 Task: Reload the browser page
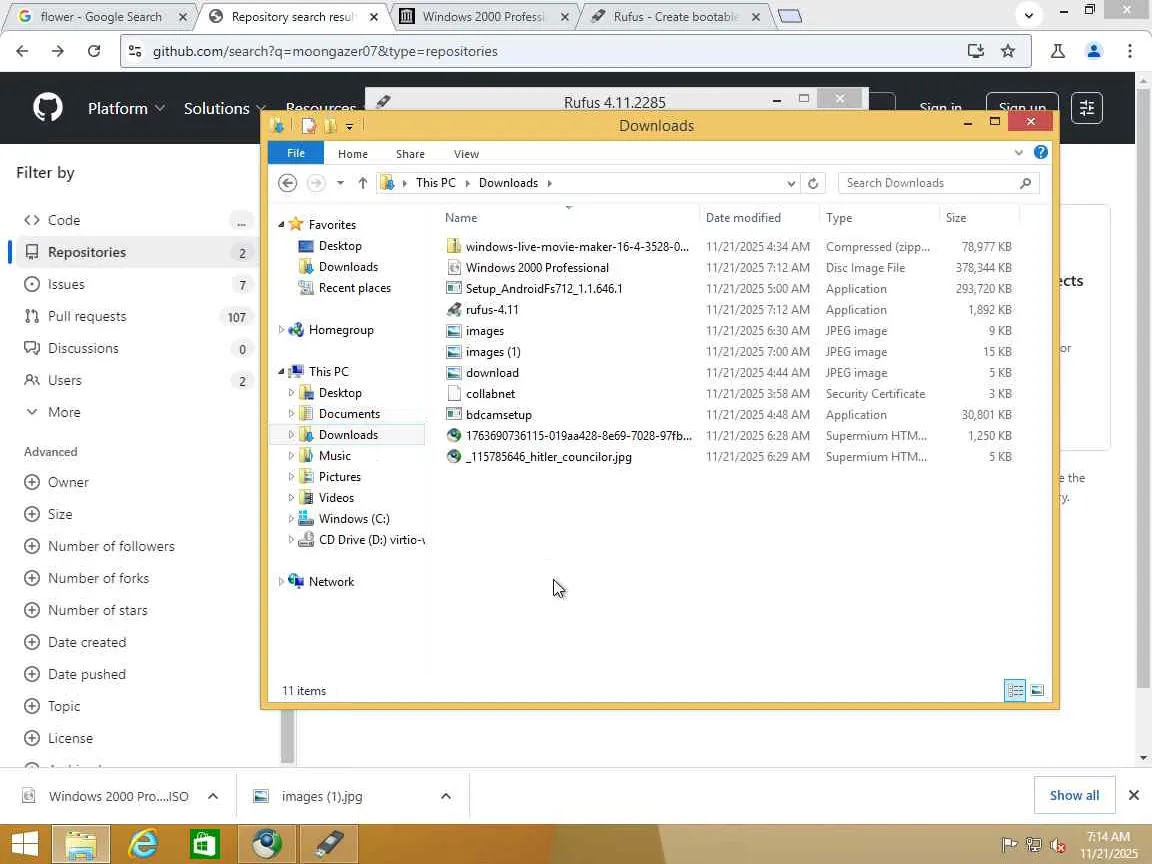coord(93,51)
